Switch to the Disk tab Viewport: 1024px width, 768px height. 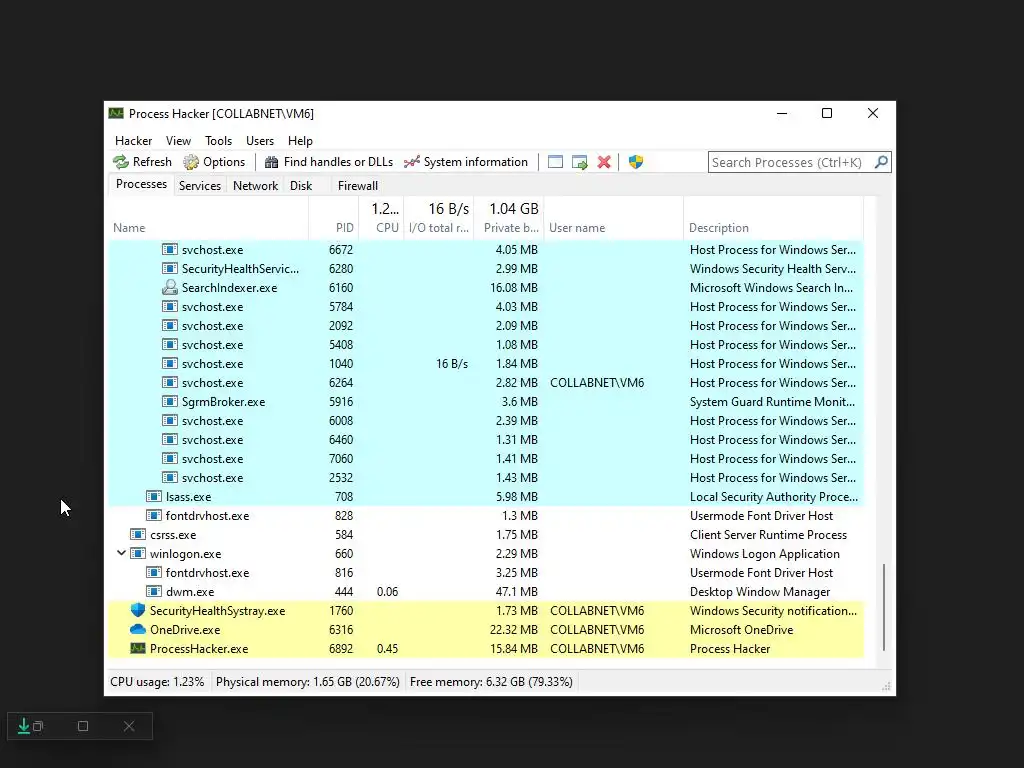click(x=301, y=186)
